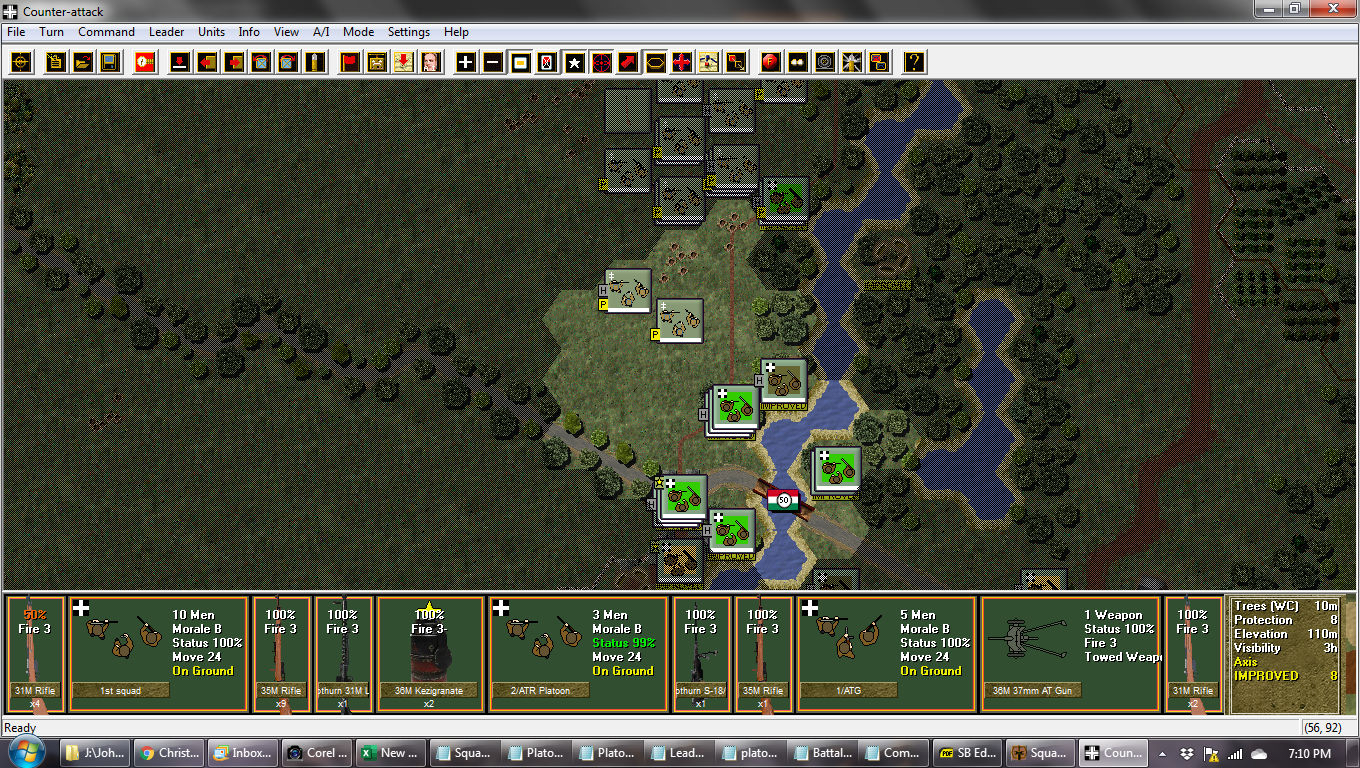Click the save floppy disk icon

pos(110,62)
